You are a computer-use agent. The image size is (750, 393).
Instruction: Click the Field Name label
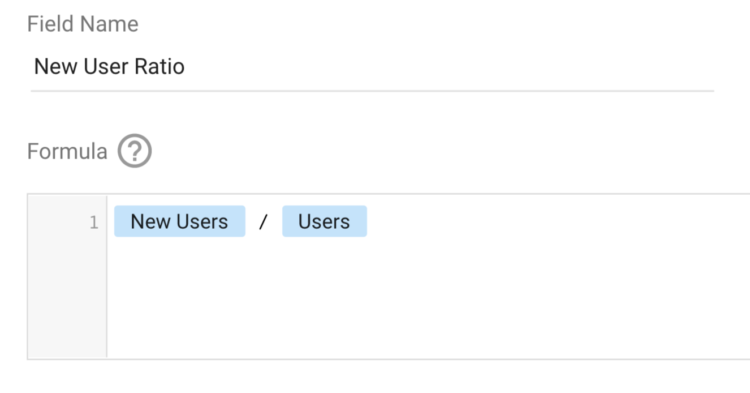83,24
